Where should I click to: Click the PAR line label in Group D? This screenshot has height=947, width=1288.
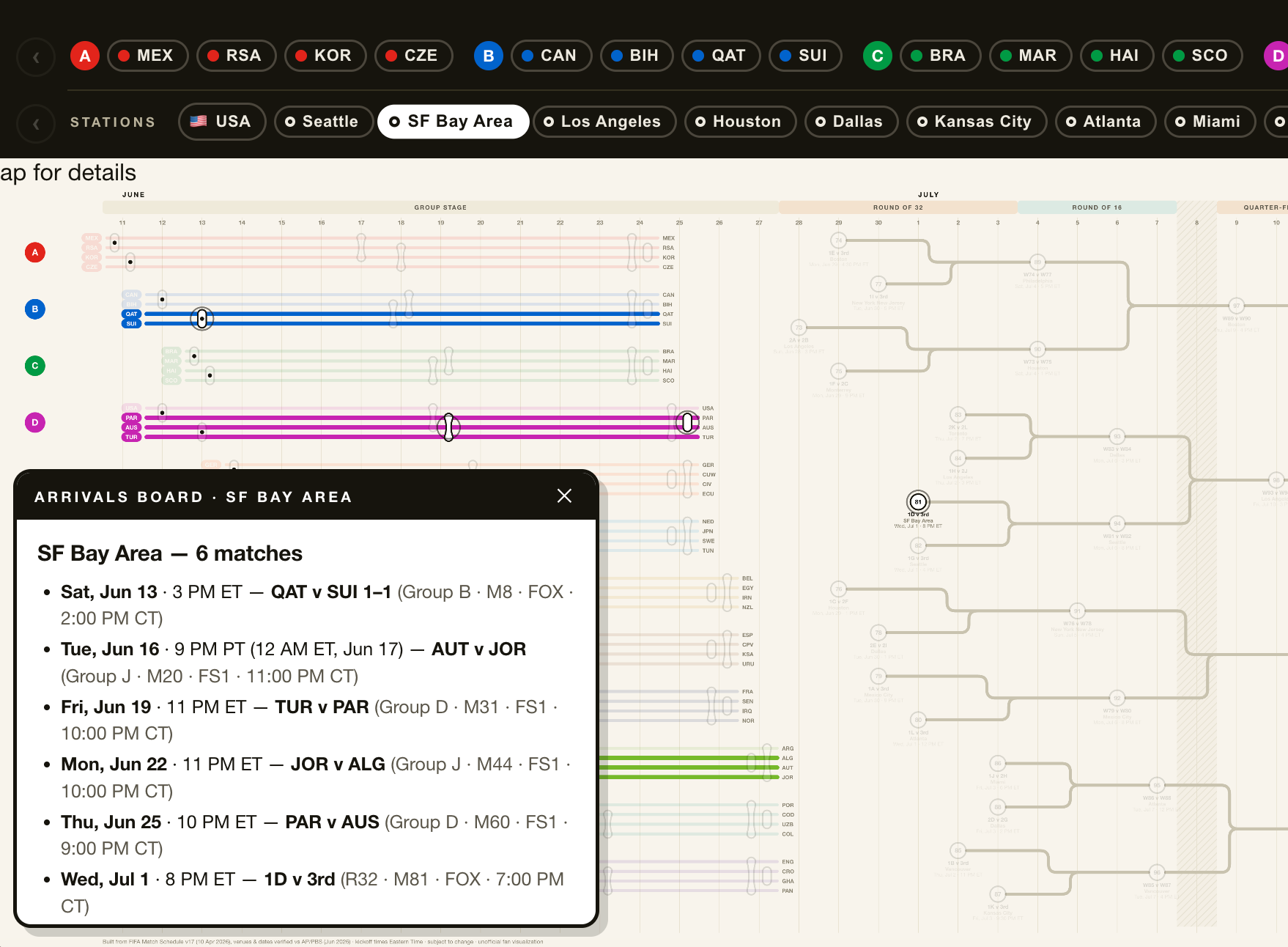coord(132,418)
